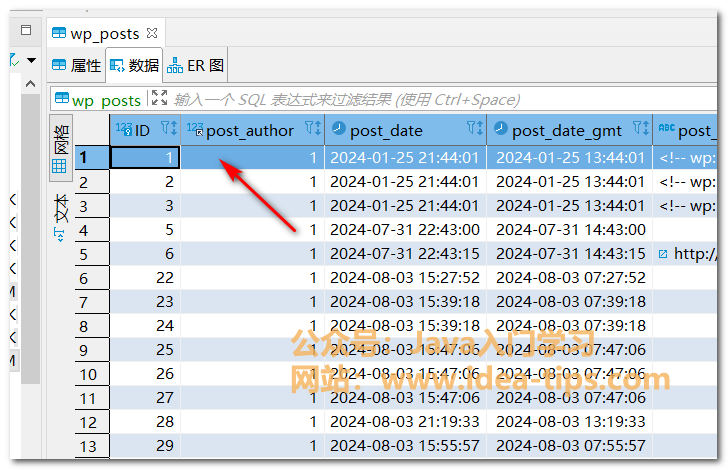This screenshot has height=470, width=728.
Task: Select post_date_gmt cell 2024-08-03 07:55:57
Action: [570, 446]
